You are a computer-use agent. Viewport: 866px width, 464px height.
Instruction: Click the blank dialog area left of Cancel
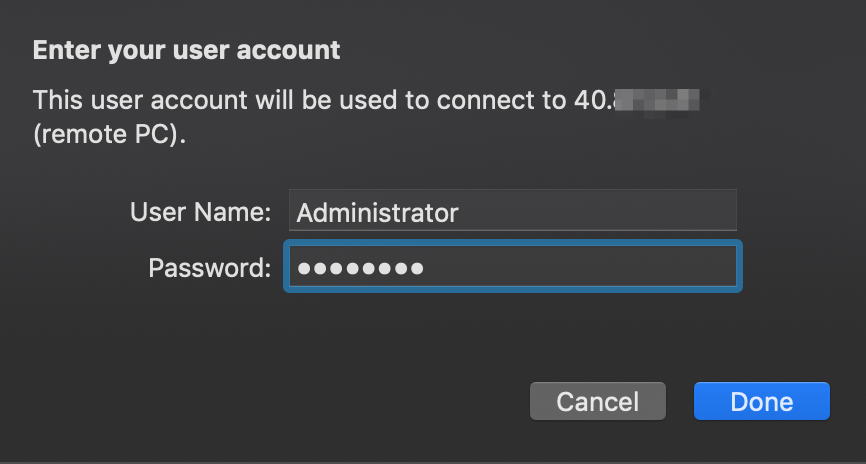pos(276,401)
